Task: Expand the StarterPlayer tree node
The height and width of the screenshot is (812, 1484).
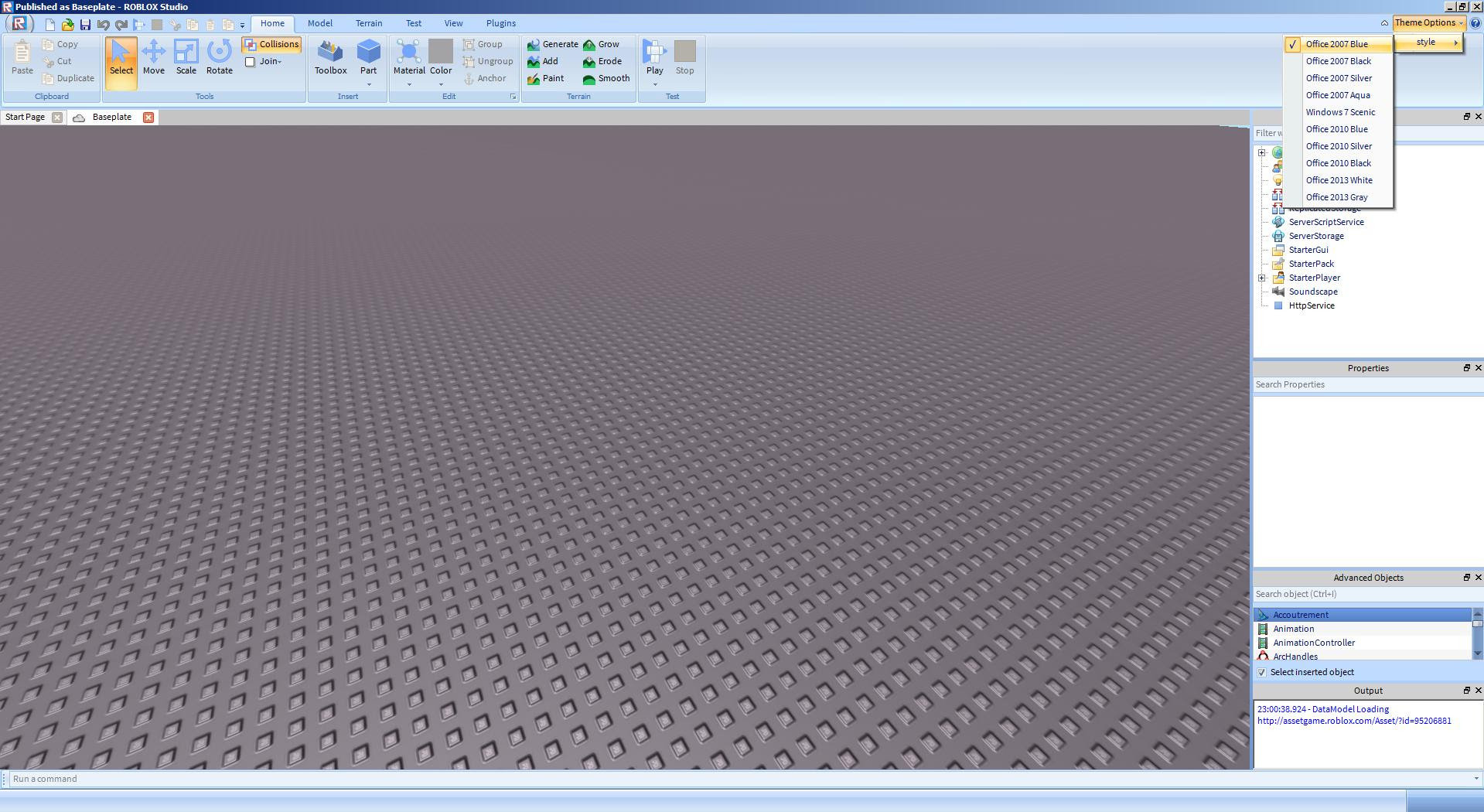Action: click(1262, 278)
